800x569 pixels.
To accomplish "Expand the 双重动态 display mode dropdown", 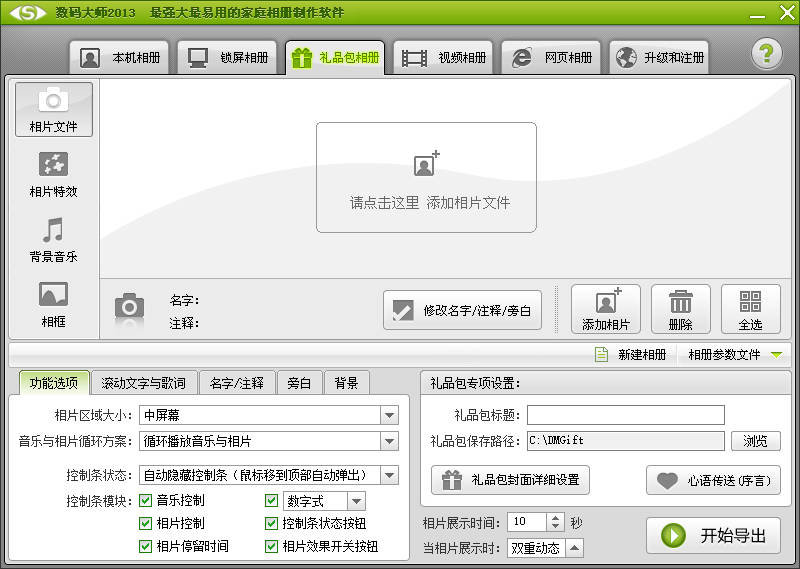I will (574, 548).
